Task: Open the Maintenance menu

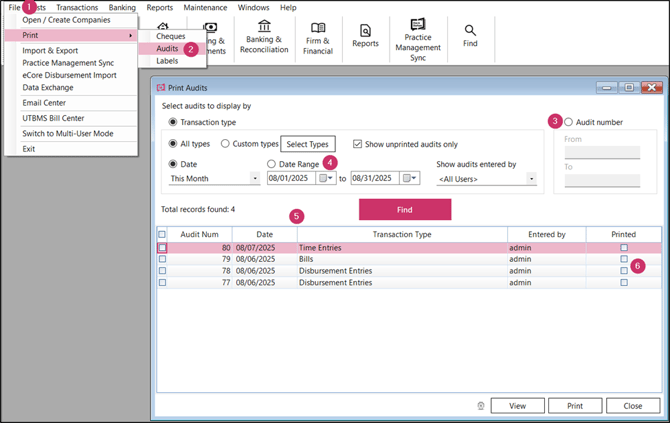Action: 205,7
